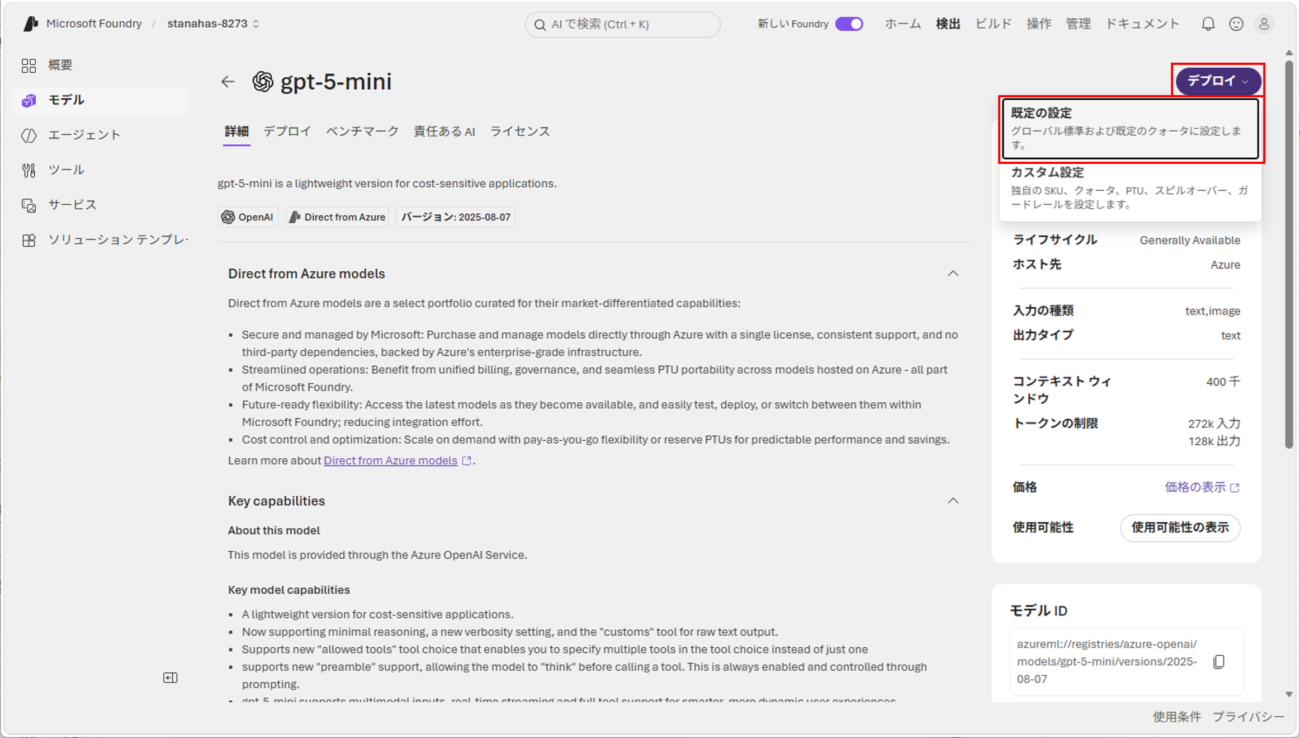Screen dimensions: 1300x738
Task: Open the user account avatar
Action: pos(1264,24)
